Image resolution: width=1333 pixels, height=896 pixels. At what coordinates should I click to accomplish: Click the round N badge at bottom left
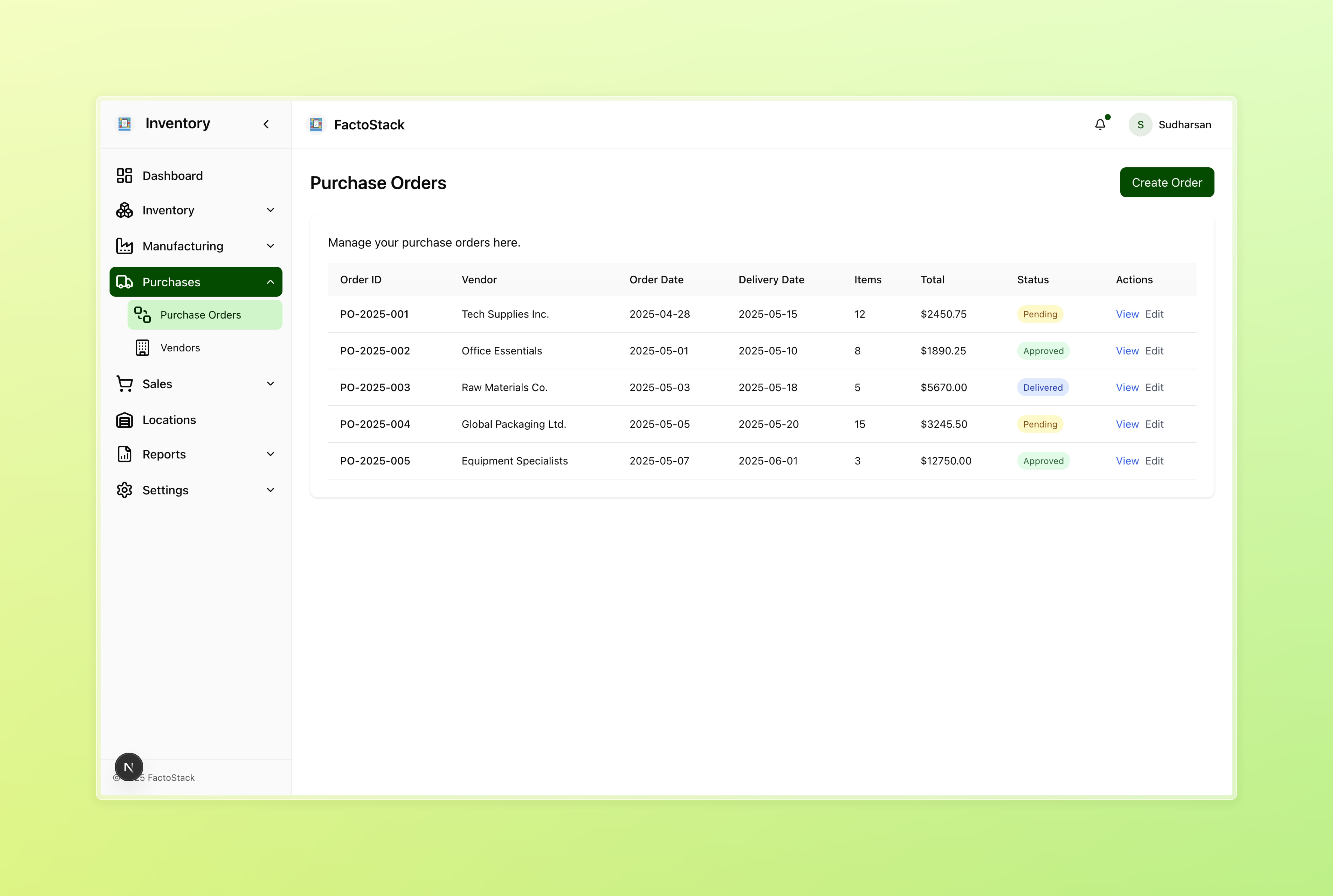tap(129, 767)
